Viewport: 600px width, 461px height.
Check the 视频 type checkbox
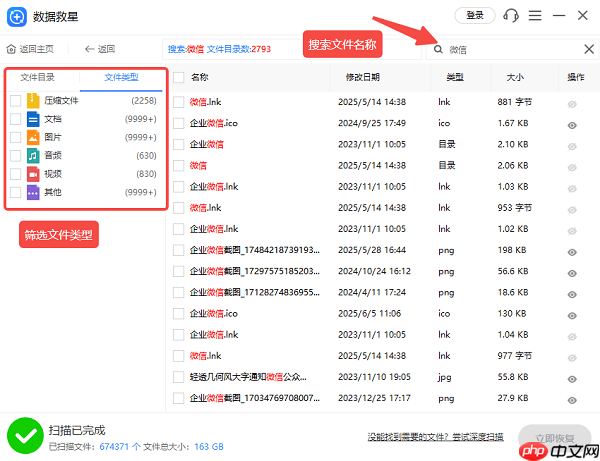(15, 174)
